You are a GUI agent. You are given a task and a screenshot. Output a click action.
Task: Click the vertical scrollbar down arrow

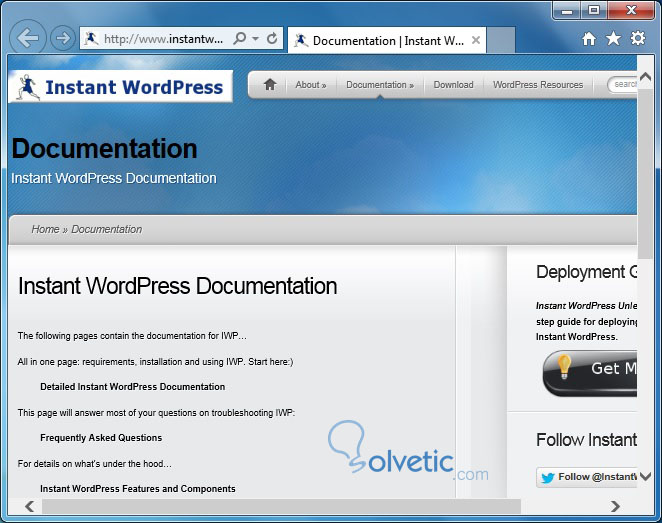[x=645, y=477]
